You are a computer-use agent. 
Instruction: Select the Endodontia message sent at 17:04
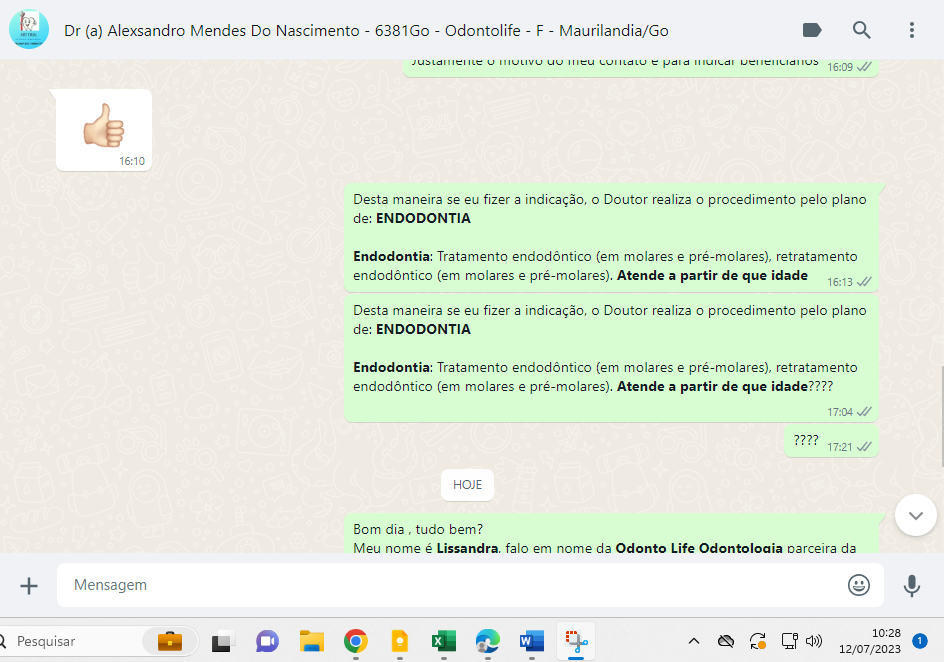pyautogui.click(x=611, y=359)
